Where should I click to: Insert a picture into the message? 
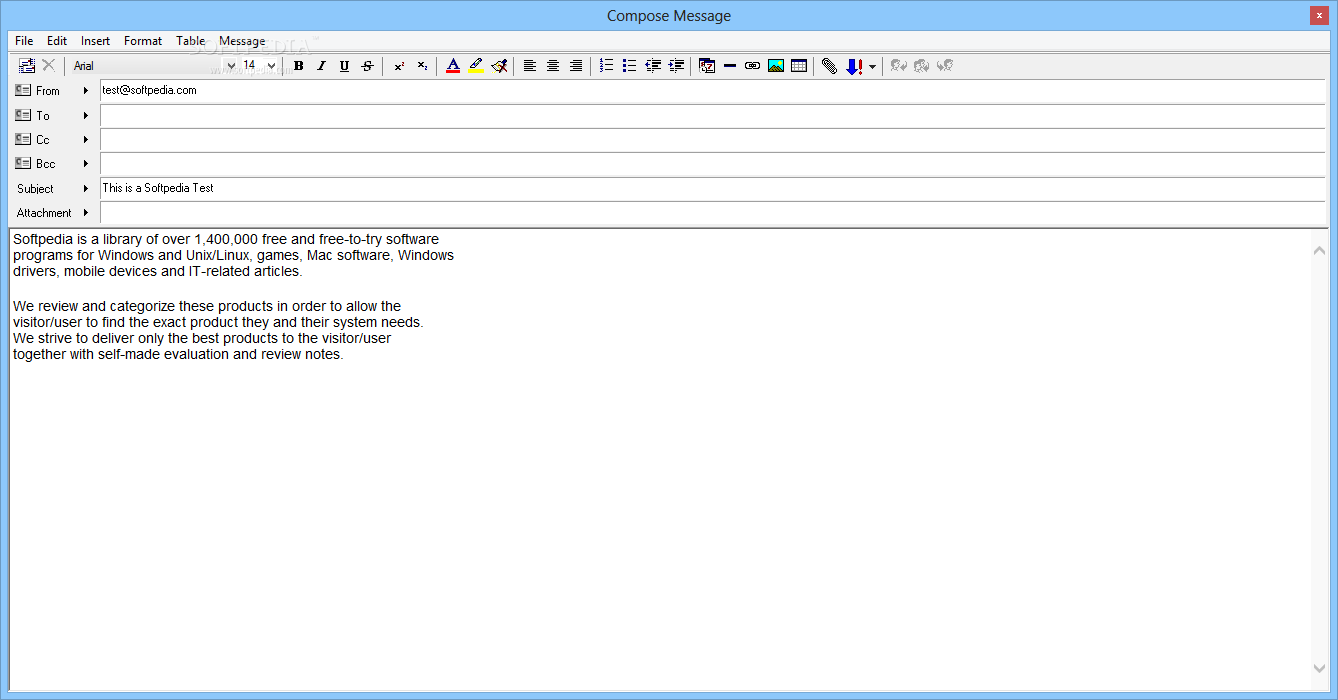coord(776,66)
